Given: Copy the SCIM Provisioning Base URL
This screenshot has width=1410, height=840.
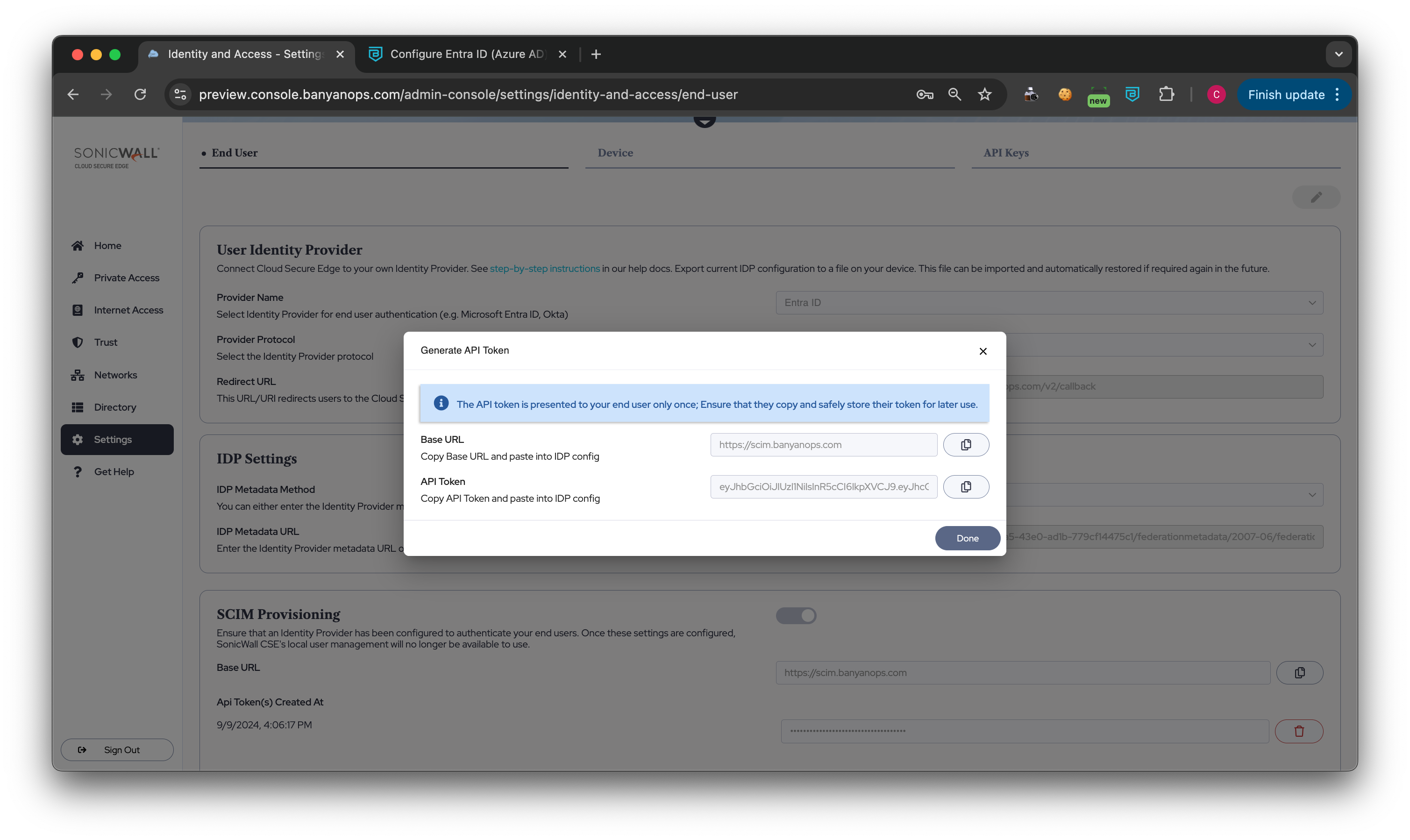Looking at the screenshot, I should click(x=1300, y=672).
